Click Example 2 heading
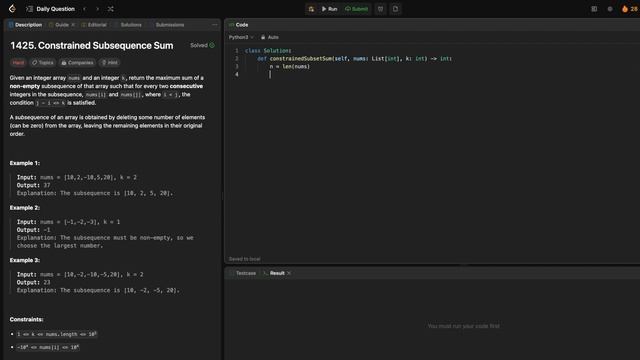 25,207
